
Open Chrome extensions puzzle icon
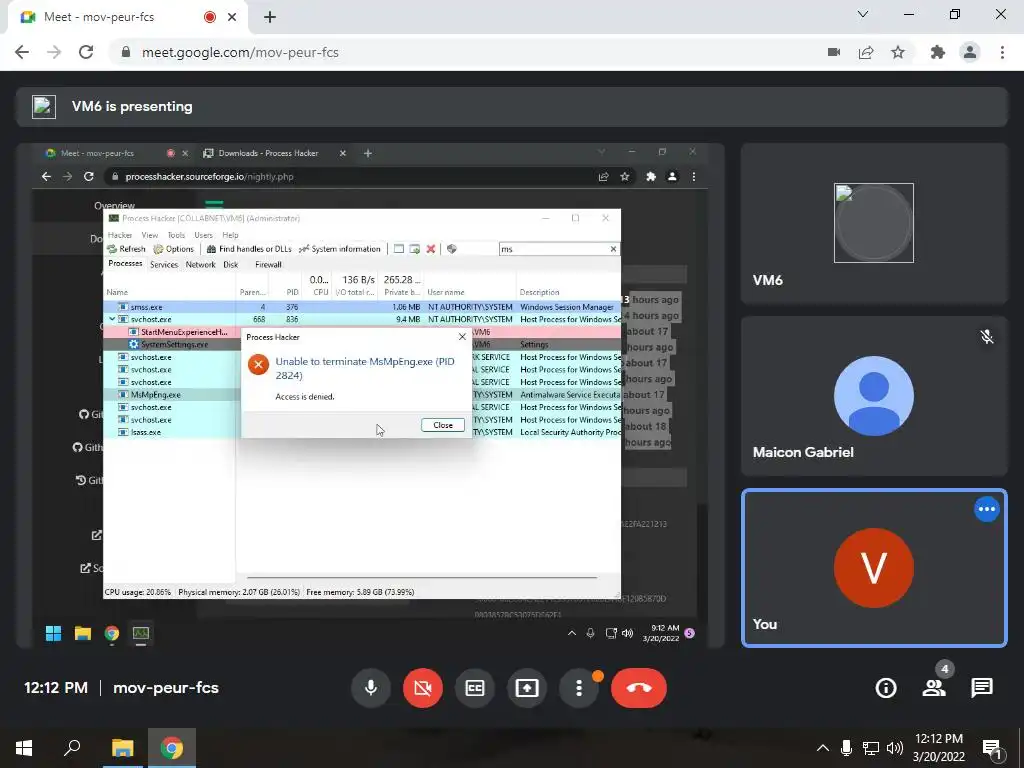click(x=938, y=52)
